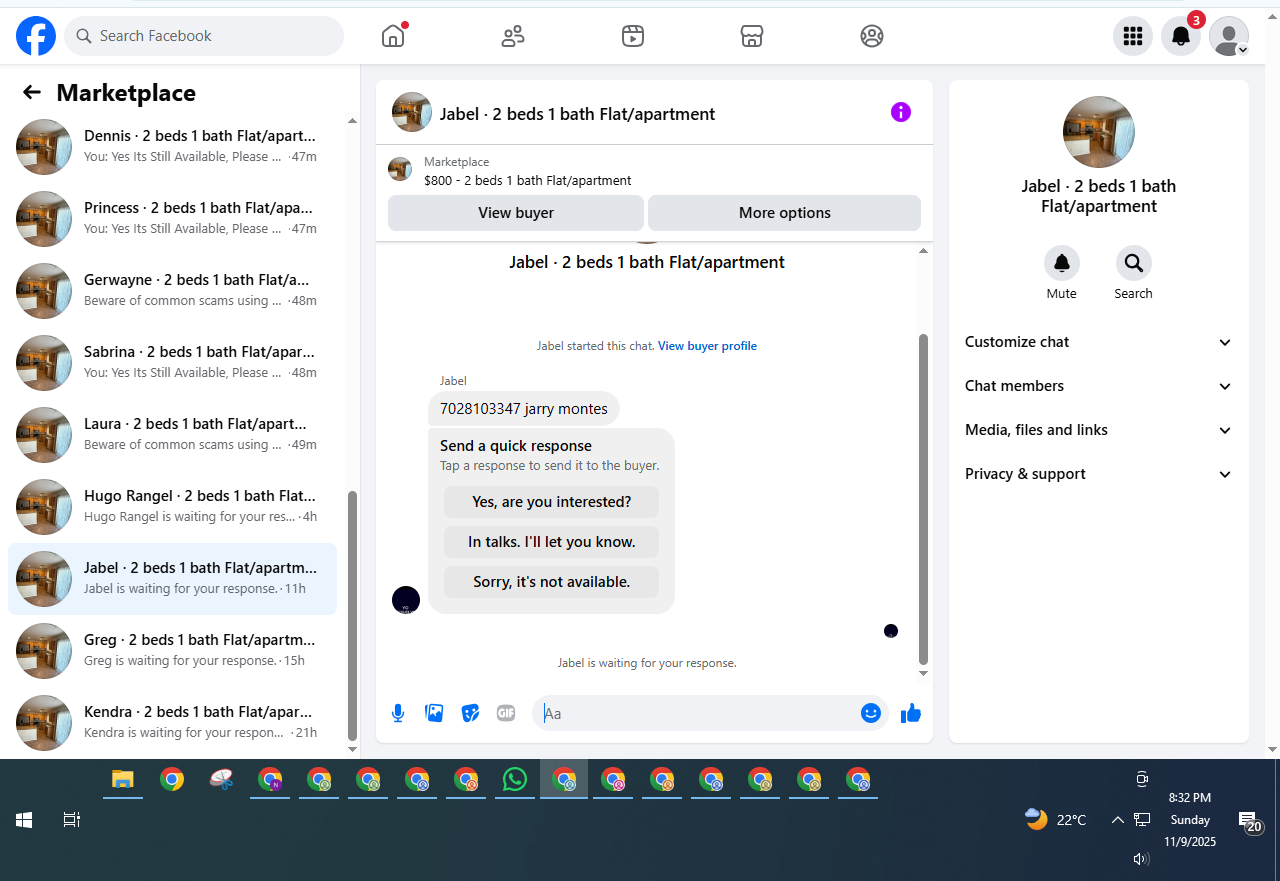
Task: Click the conversation list scrollbar
Action: click(352, 615)
